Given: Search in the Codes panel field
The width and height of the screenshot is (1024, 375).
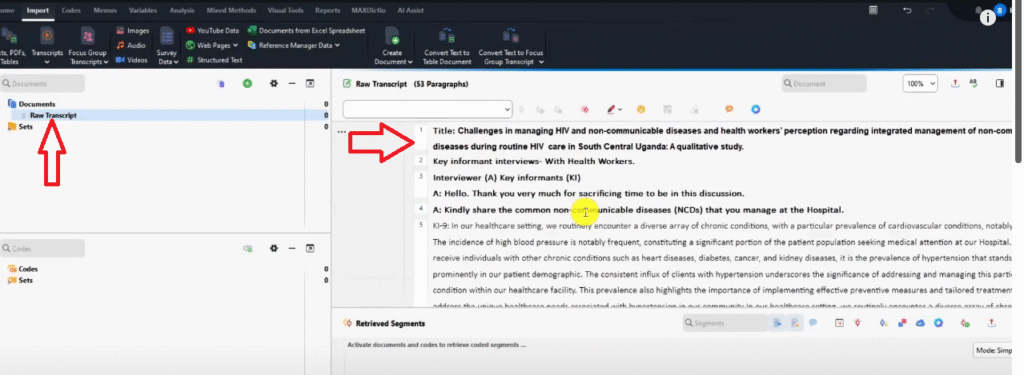Looking at the screenshot, I should coord(43,248).
